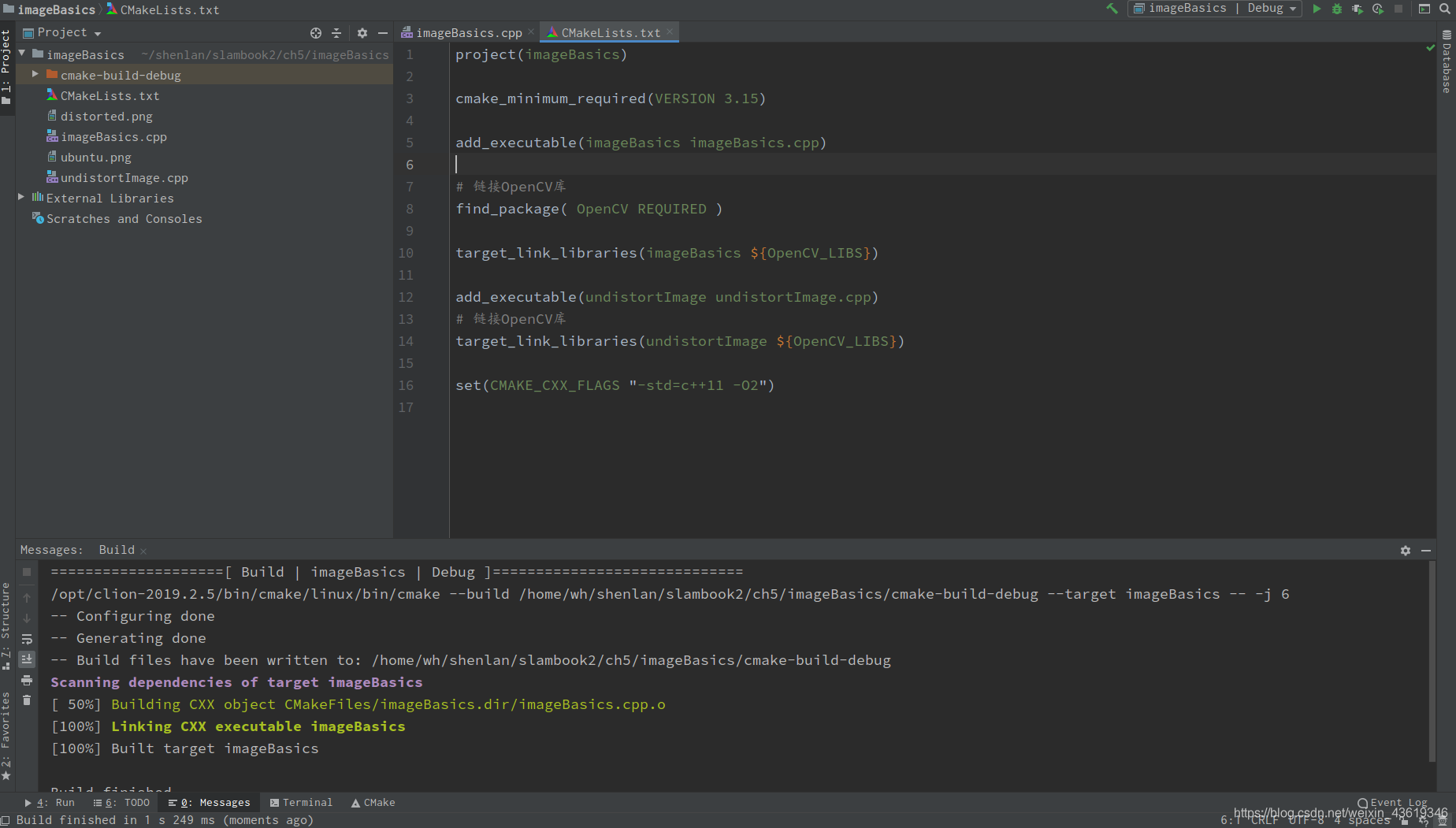Close the imageBasics.cpp editor tab
The image size is (1456, 828).
tap(531, 32)
